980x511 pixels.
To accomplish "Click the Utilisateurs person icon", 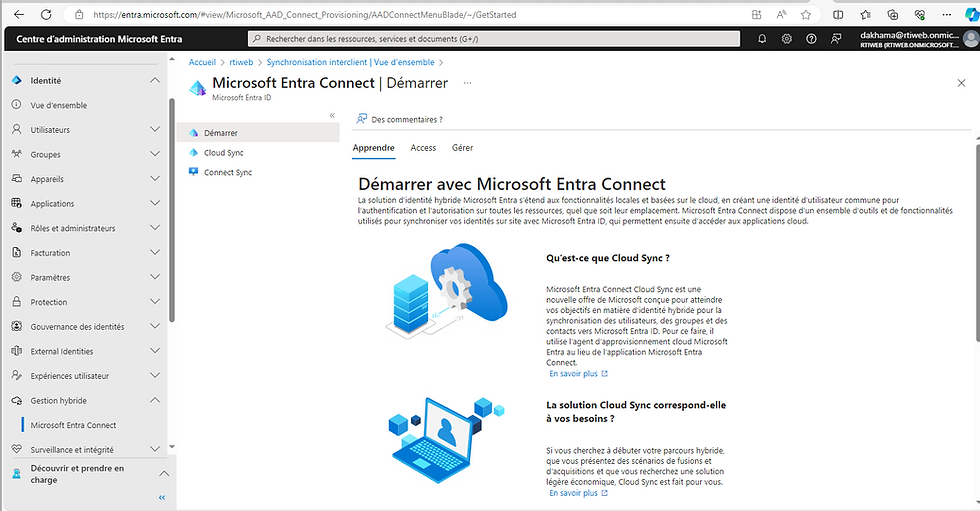I will click(17, 129).
